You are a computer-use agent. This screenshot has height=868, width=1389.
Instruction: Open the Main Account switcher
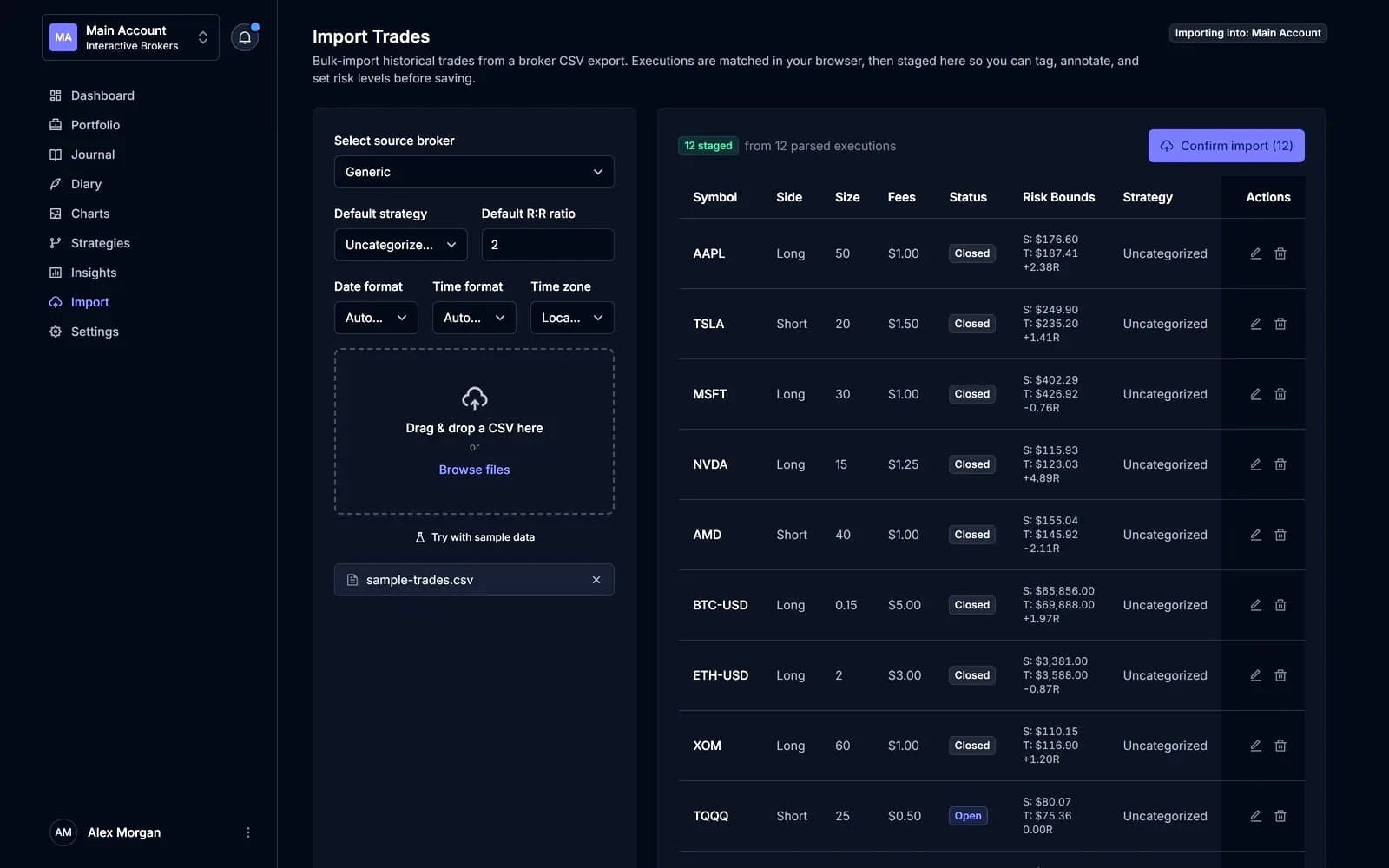[x=130, y=37]
